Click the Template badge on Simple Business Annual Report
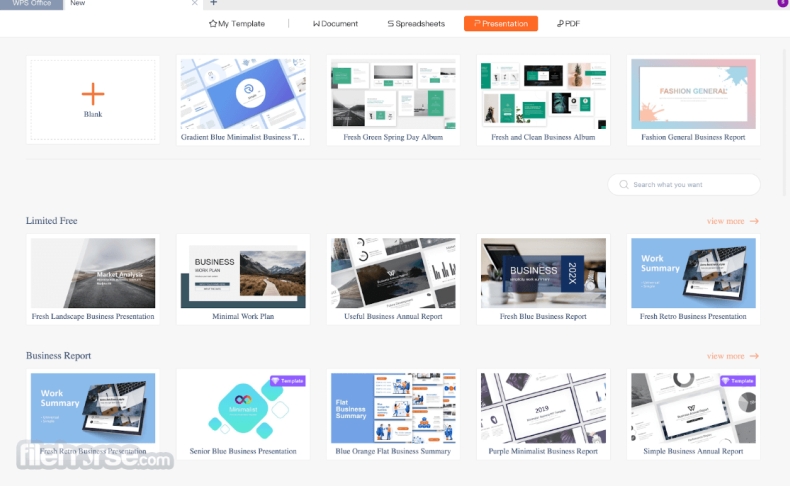790x486 pixels. coord(741,381)
